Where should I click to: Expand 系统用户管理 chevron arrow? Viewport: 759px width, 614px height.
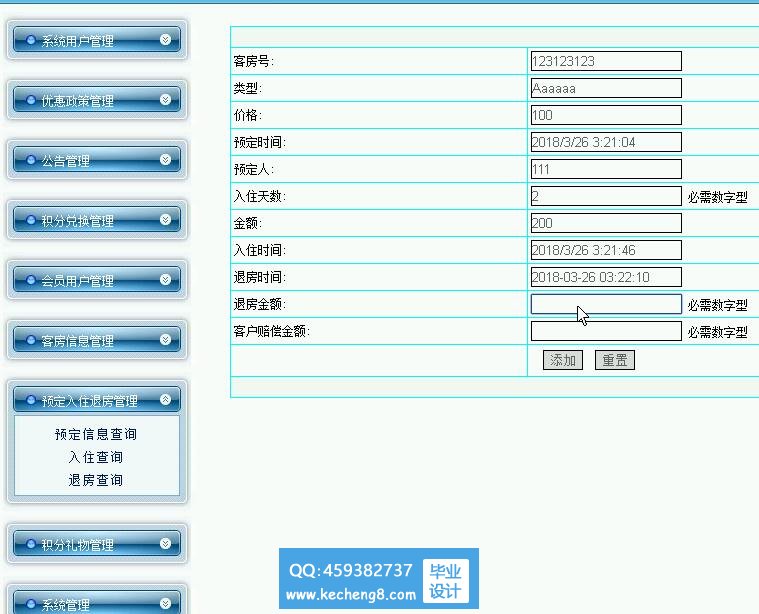click(166, 40)
